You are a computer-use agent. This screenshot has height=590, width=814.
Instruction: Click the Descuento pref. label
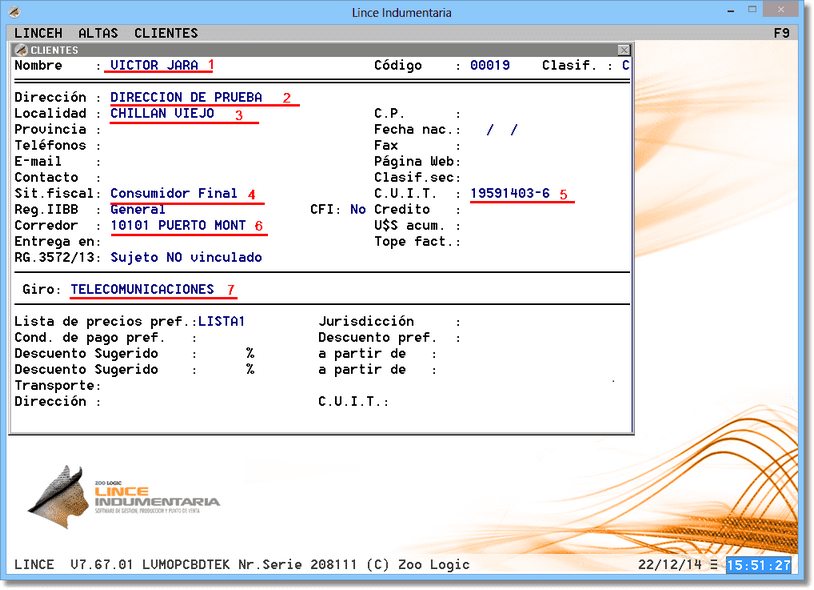378,337
